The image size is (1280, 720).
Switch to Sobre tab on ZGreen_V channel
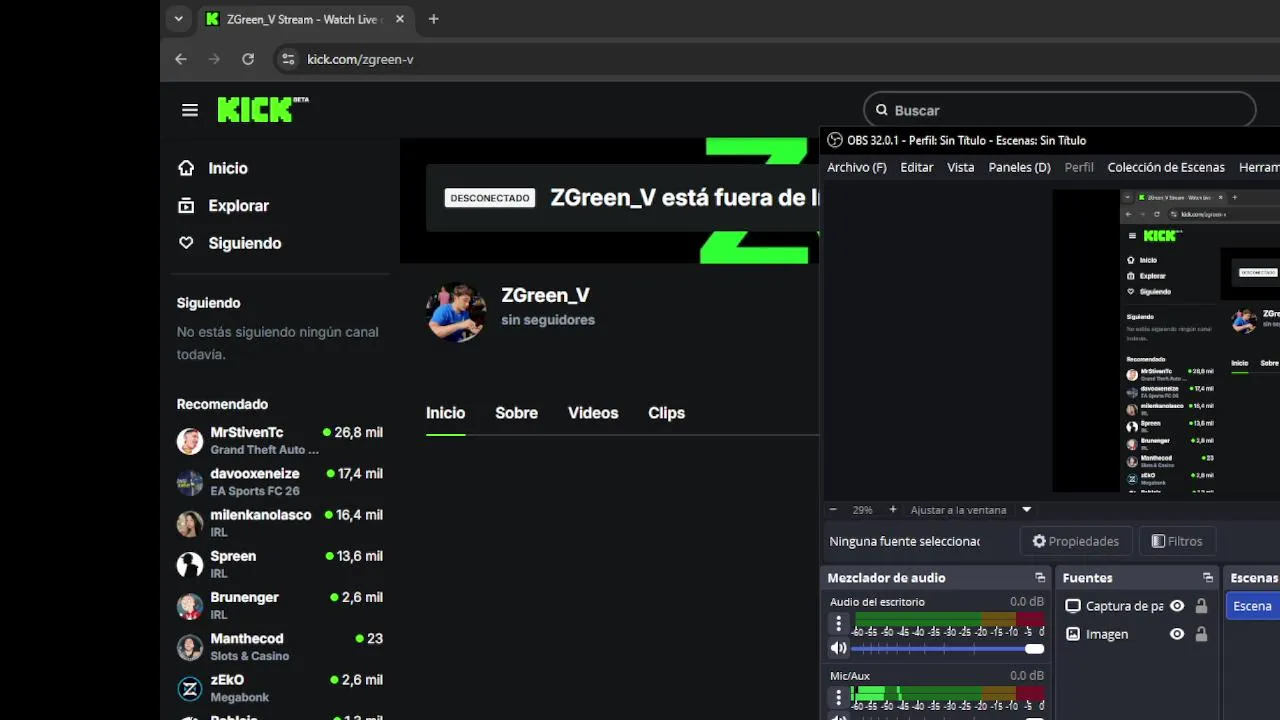pos(517,413)
